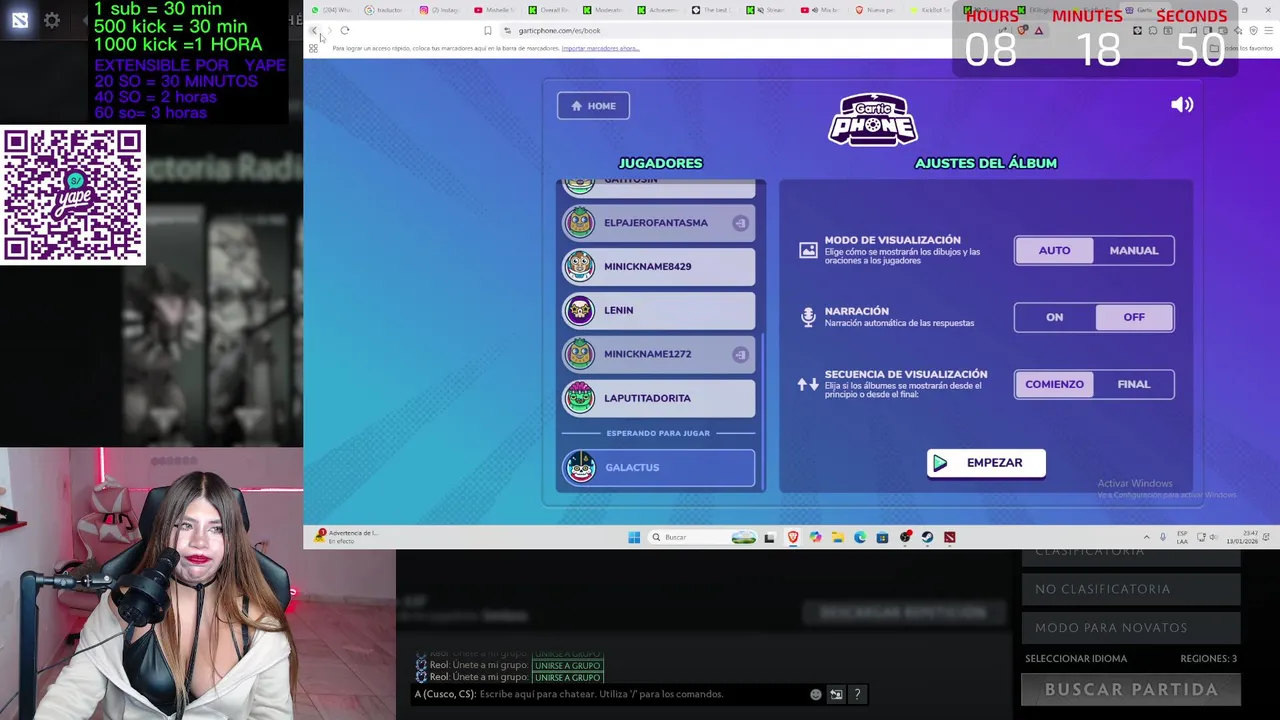The height and width of the screenshot is (720, 1280).
Task: Open REGIONES: 3 selector in Dota
Action: point(1208,659)
